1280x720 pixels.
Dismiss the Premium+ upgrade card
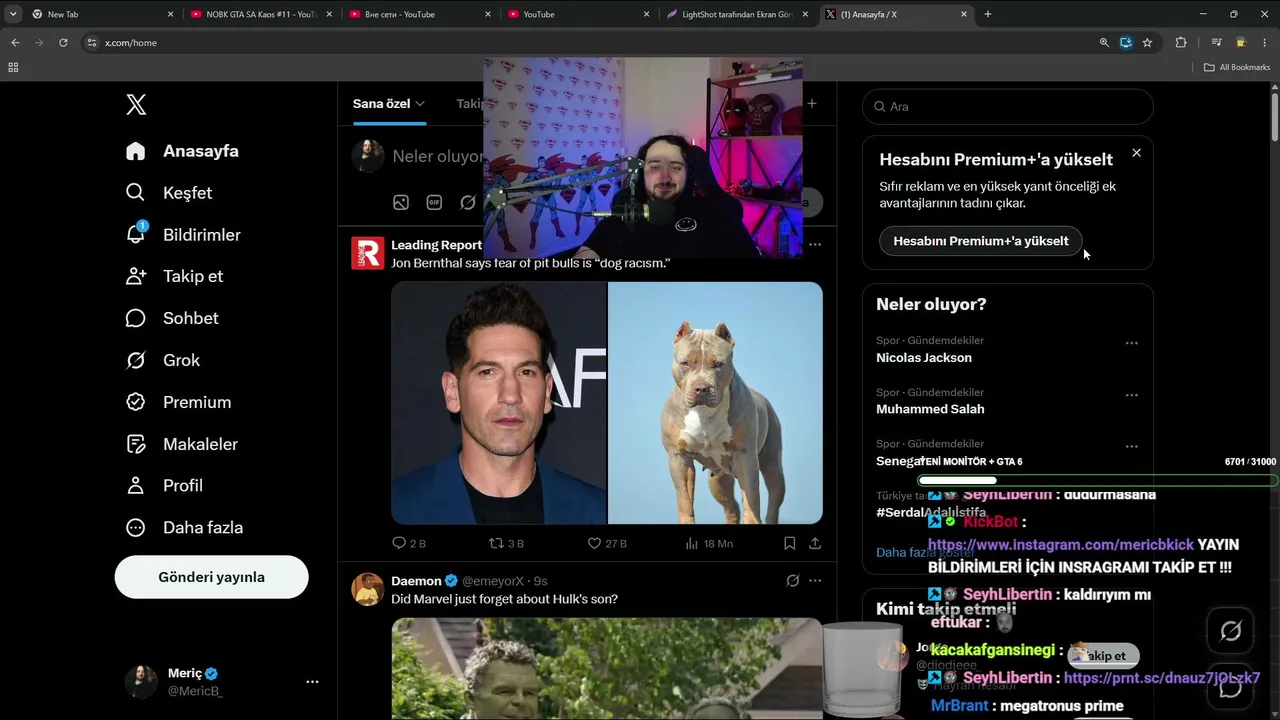tap(1136, 153)
